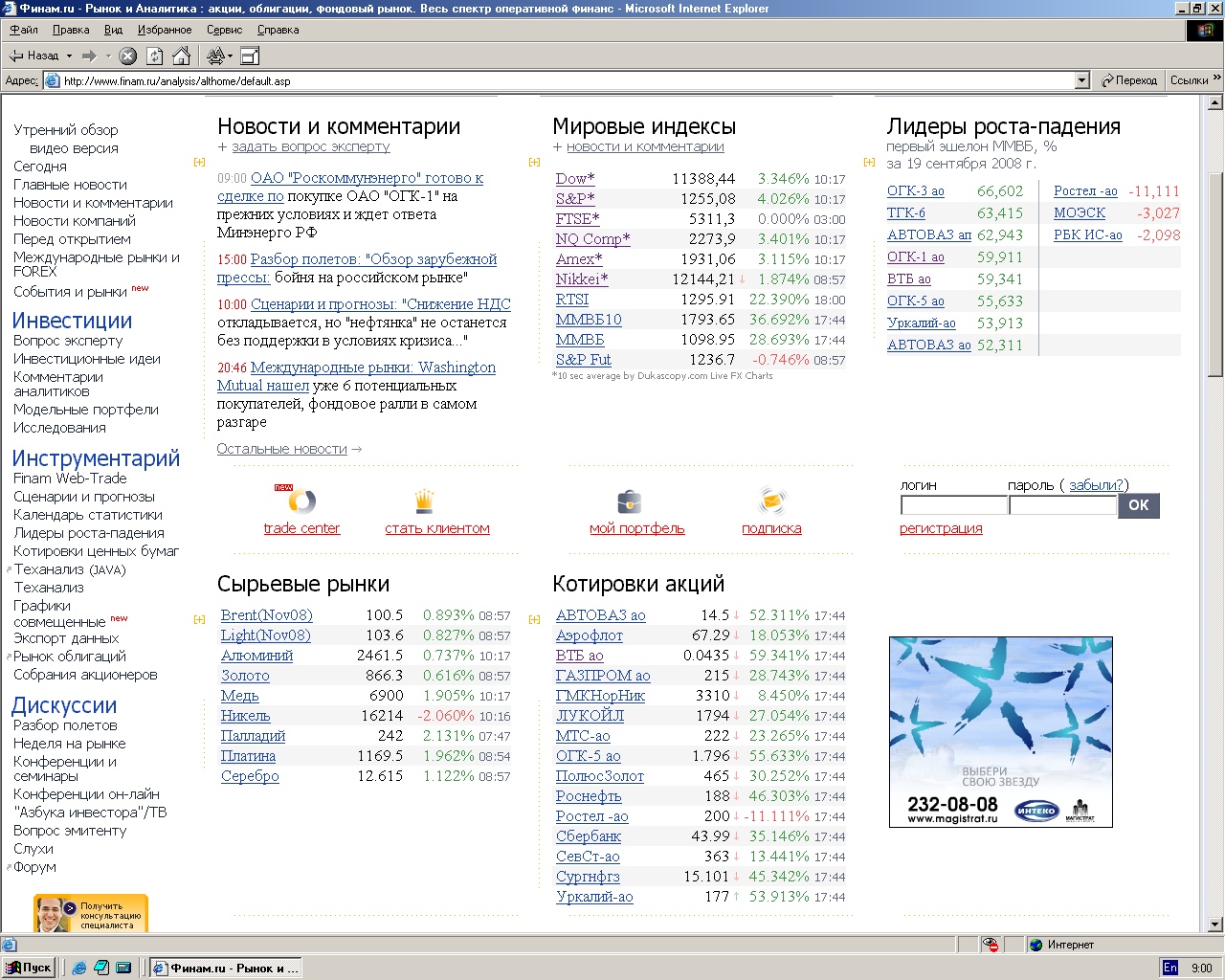Click the vertical scrollbar thumb
The height and width of the screenshot is (980, 1225).
1215,275
